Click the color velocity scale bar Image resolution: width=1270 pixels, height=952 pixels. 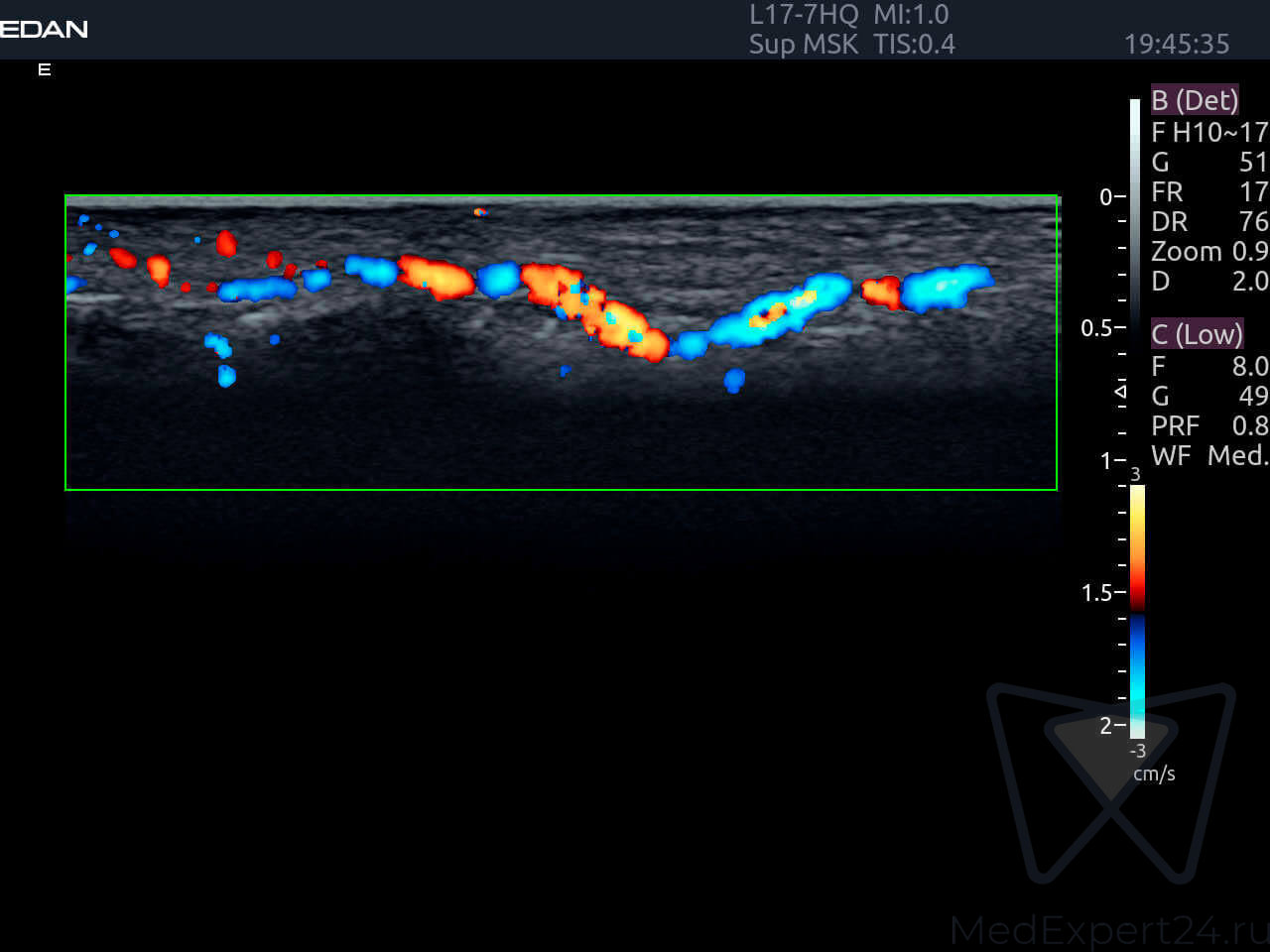point(1137,610)
